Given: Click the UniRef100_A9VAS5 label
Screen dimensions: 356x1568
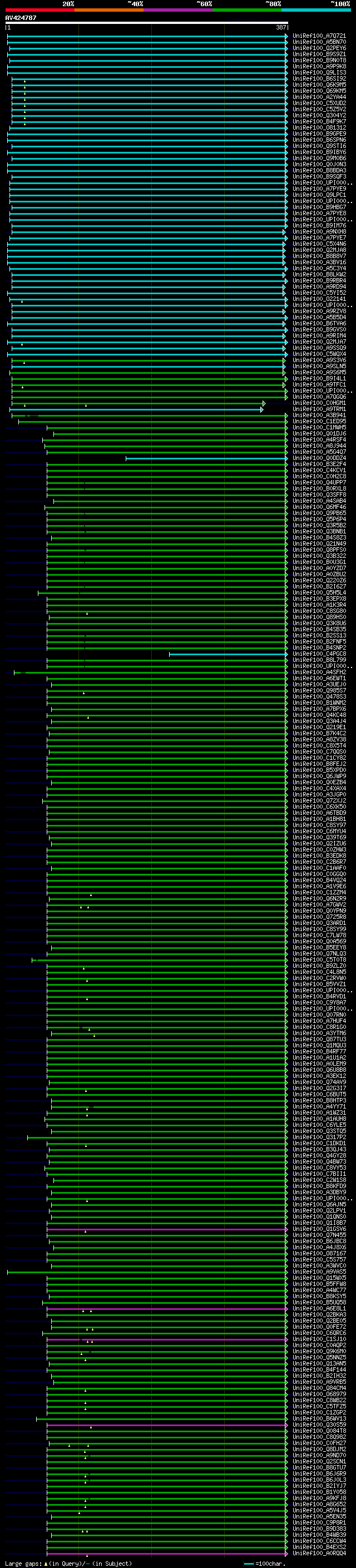Looking at the screenshot, I should 319,1272.
